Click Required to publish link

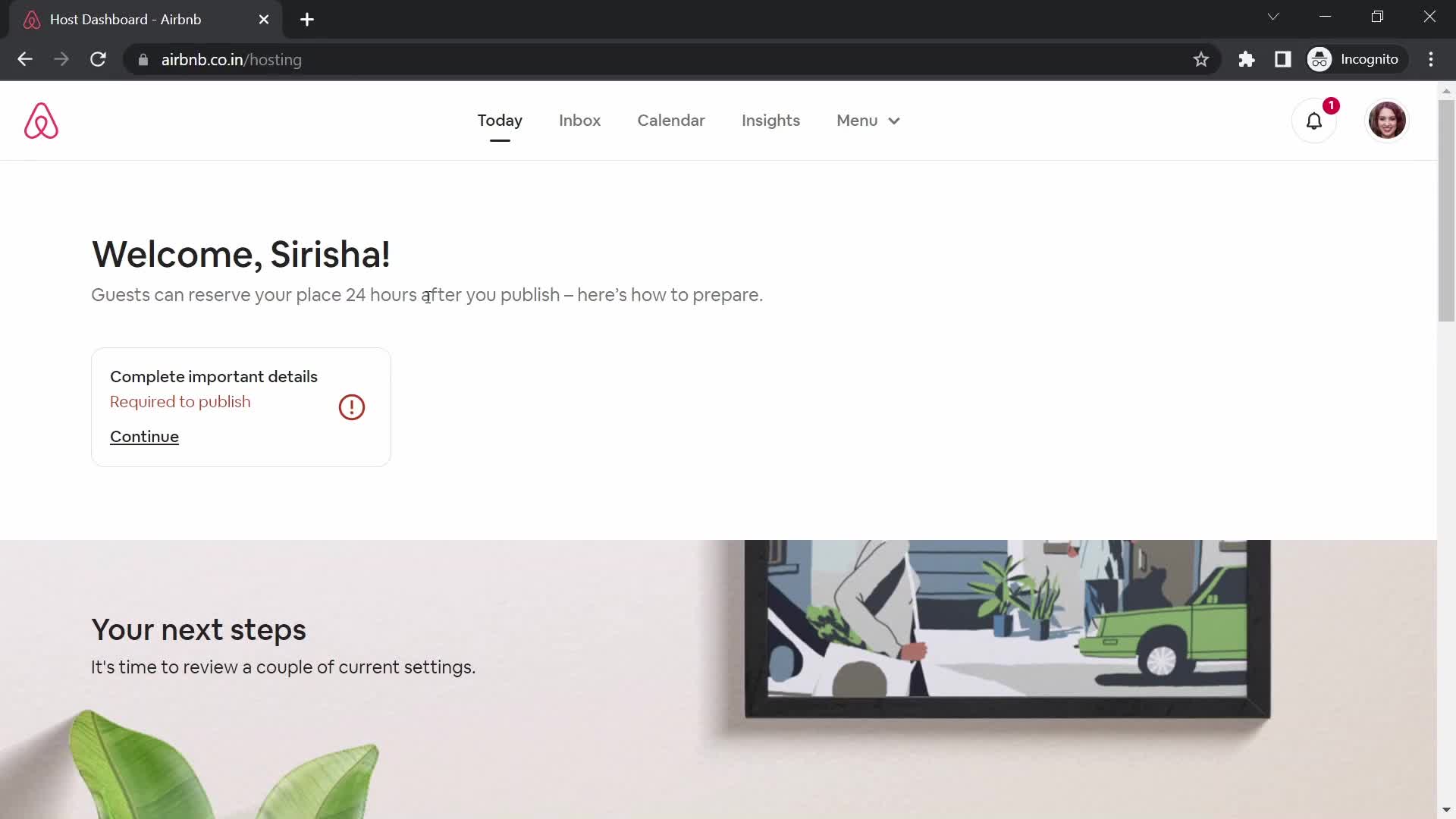point(180,401)
